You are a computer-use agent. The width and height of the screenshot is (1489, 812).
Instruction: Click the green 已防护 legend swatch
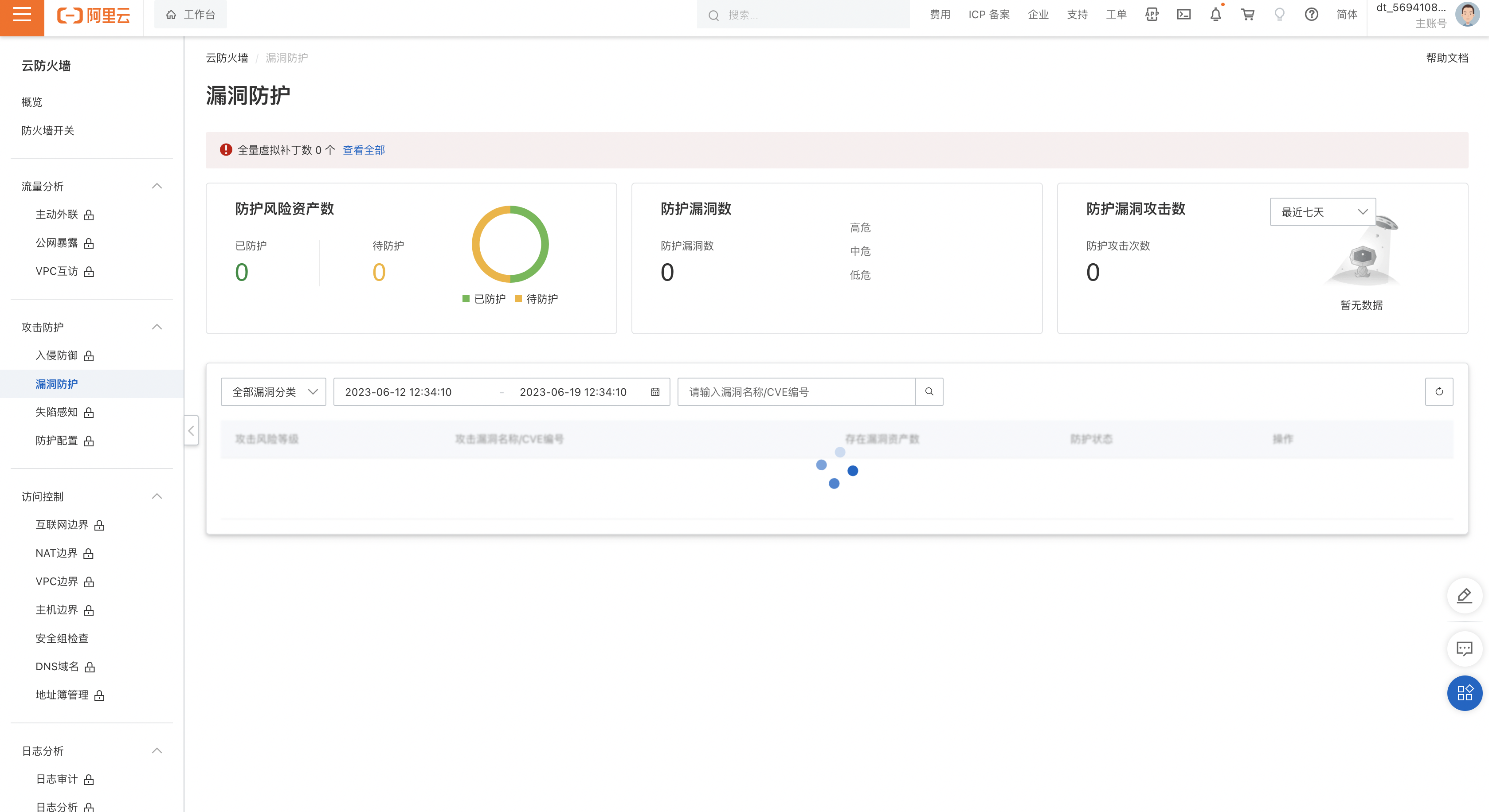pos(466,299)
